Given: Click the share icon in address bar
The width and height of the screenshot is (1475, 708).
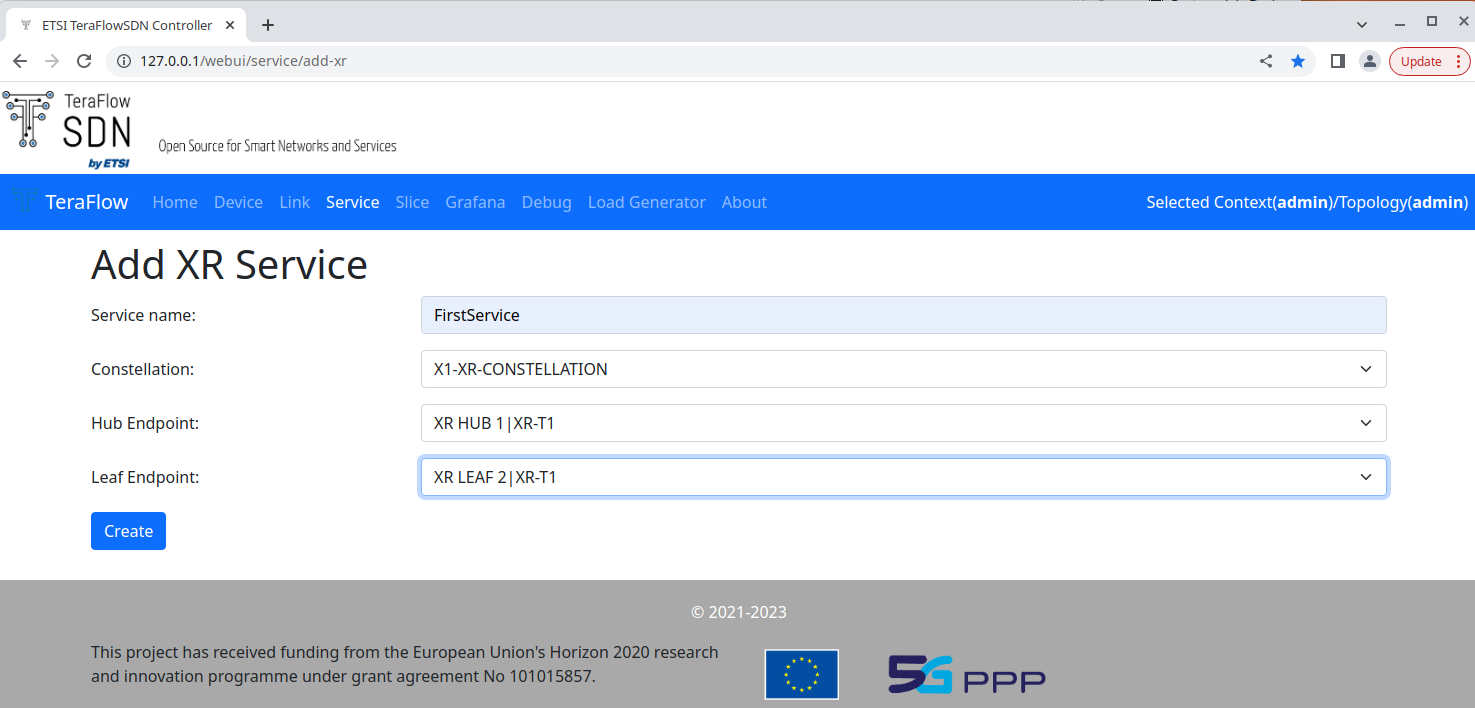Looking at the screenshot, I should click(x=1266, y=61).
